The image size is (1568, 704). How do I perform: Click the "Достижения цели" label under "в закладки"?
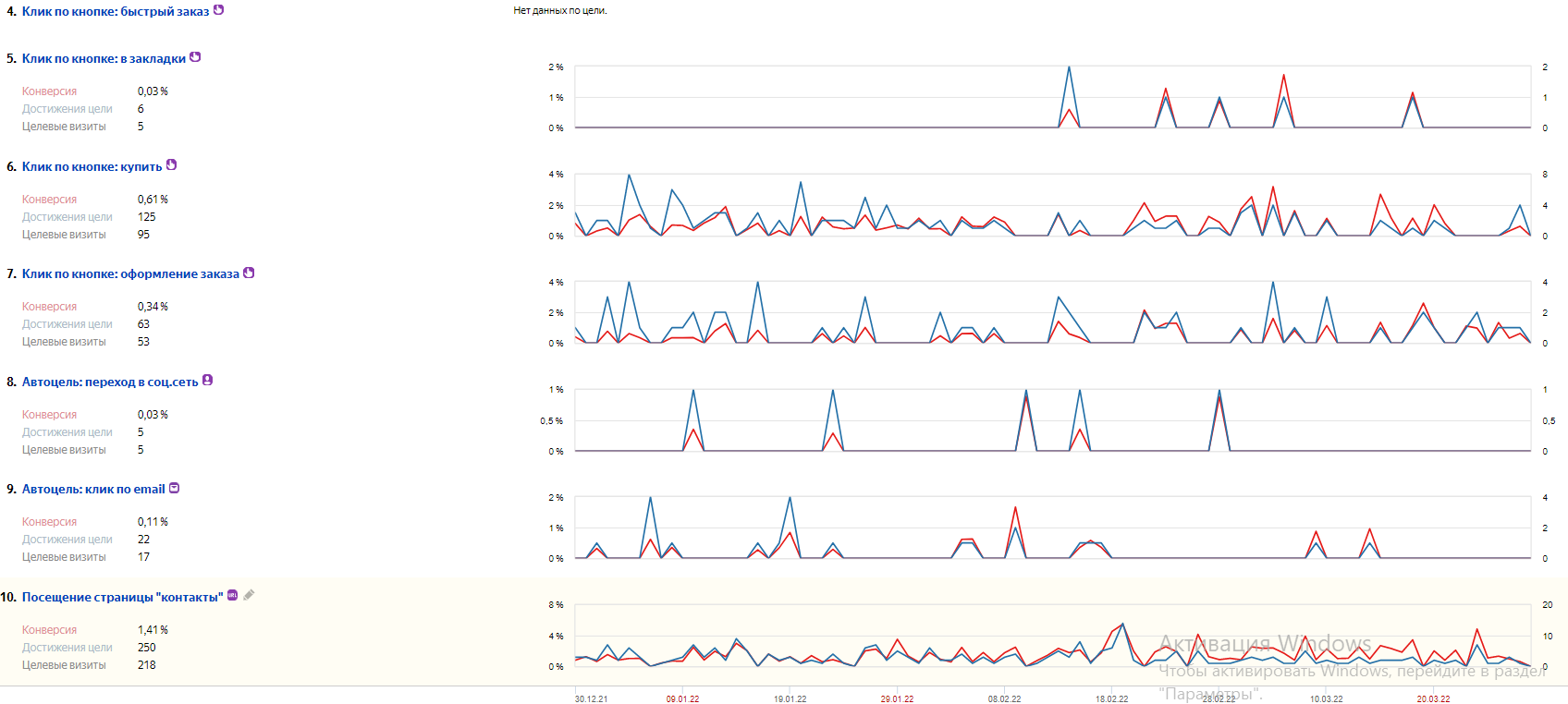[67, 109]
